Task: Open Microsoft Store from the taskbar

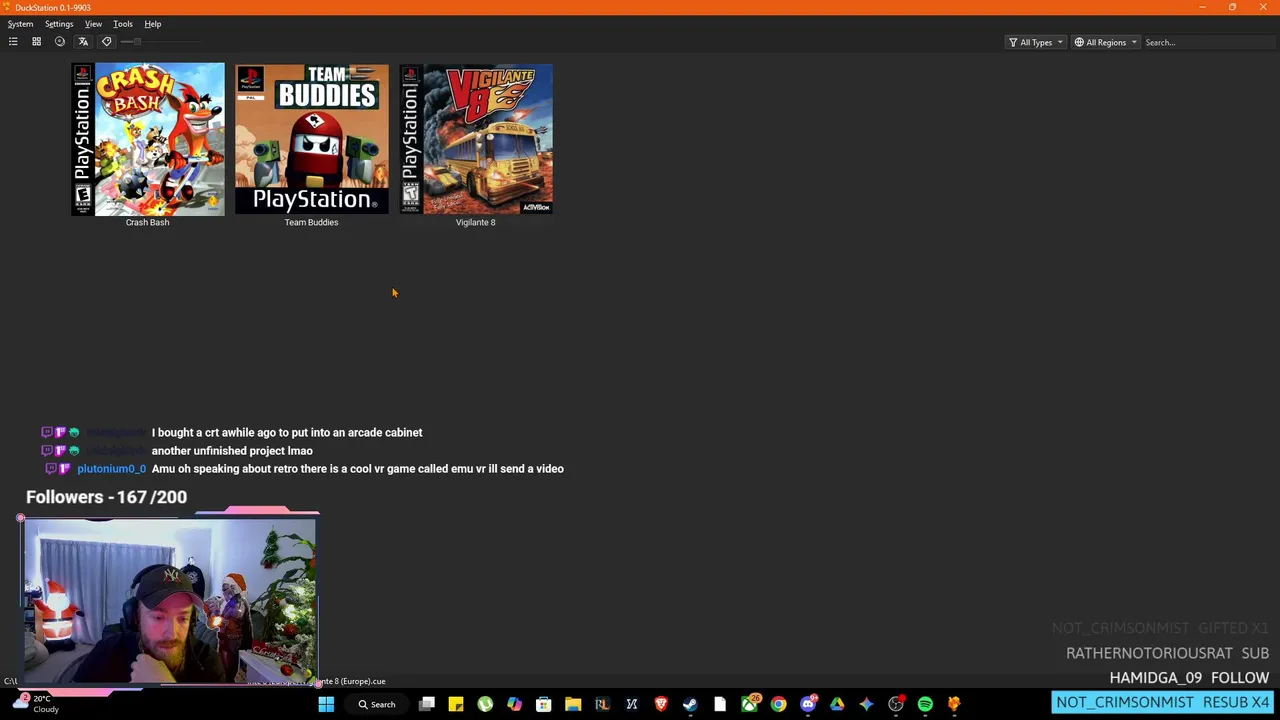Action: click(544, 704)
